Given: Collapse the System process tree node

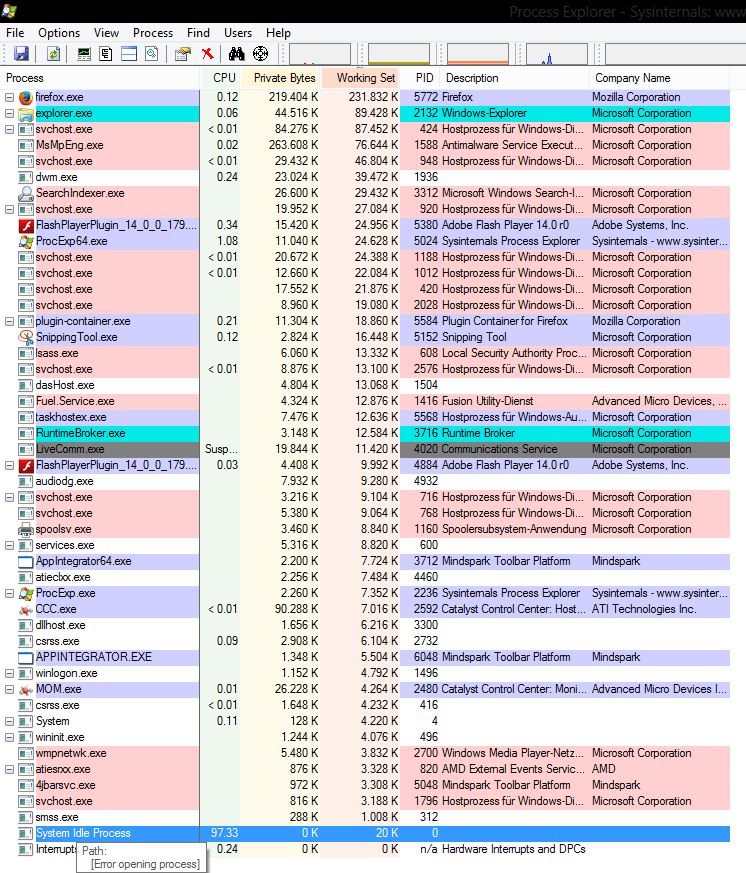Looking at the screenshot, I should tap(9, 722).
